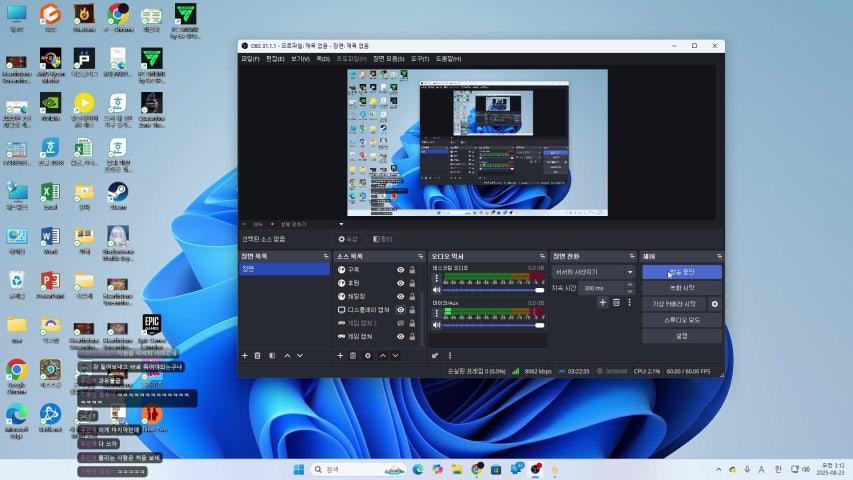
Task: Open the 보기(V) menu
Action: click(x=300, y=59)
